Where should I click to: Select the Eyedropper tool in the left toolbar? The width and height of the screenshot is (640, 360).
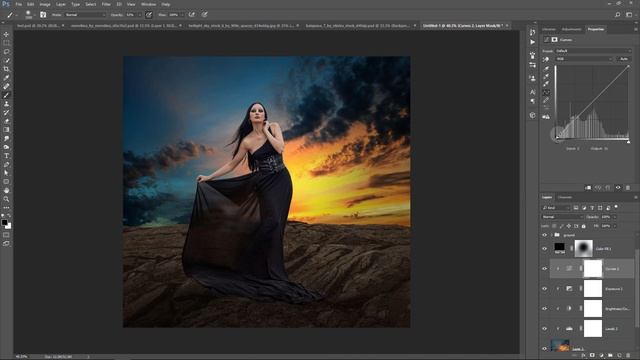tap(6, 78)
